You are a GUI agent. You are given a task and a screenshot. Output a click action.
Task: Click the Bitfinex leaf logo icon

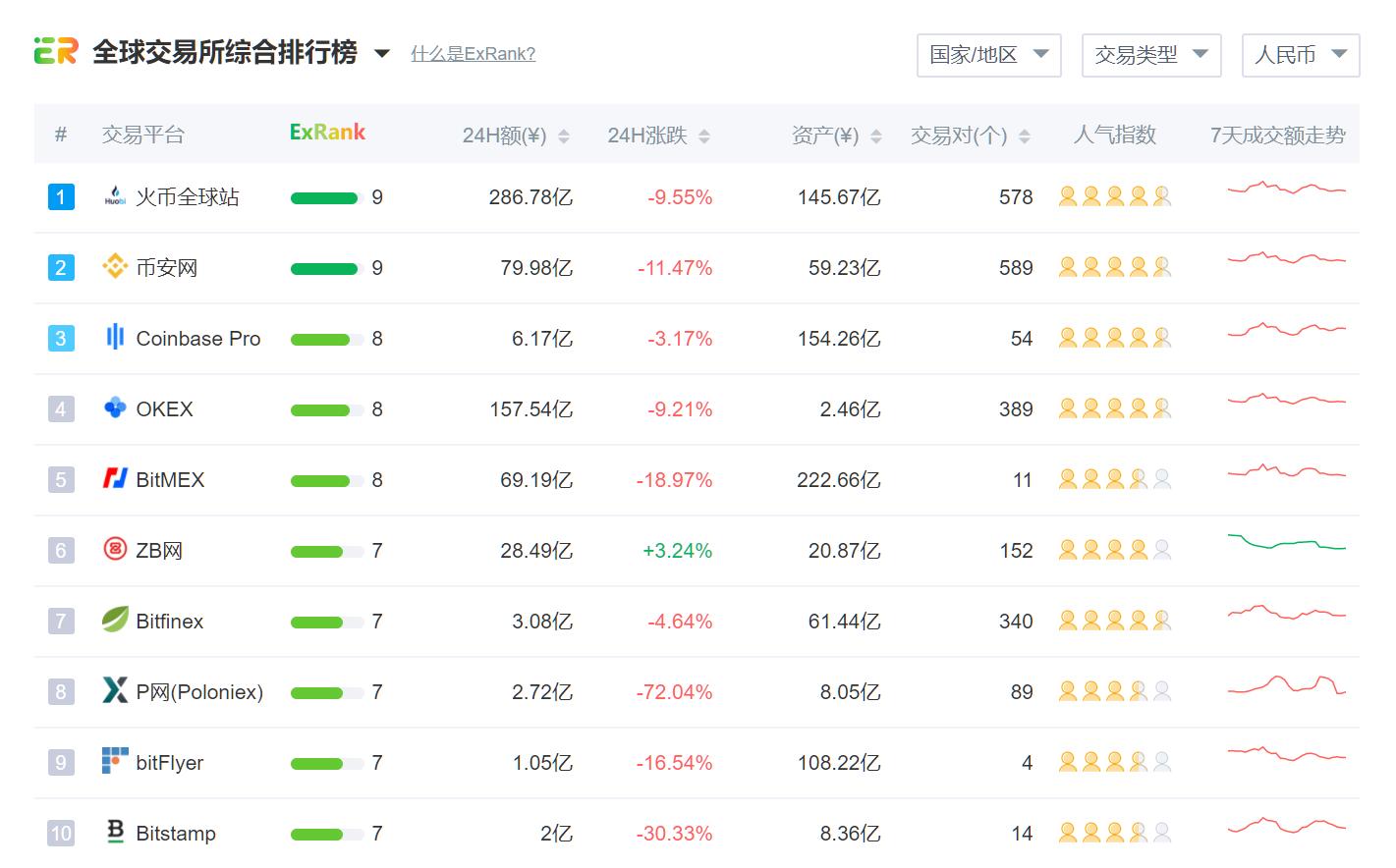point(115,620)
